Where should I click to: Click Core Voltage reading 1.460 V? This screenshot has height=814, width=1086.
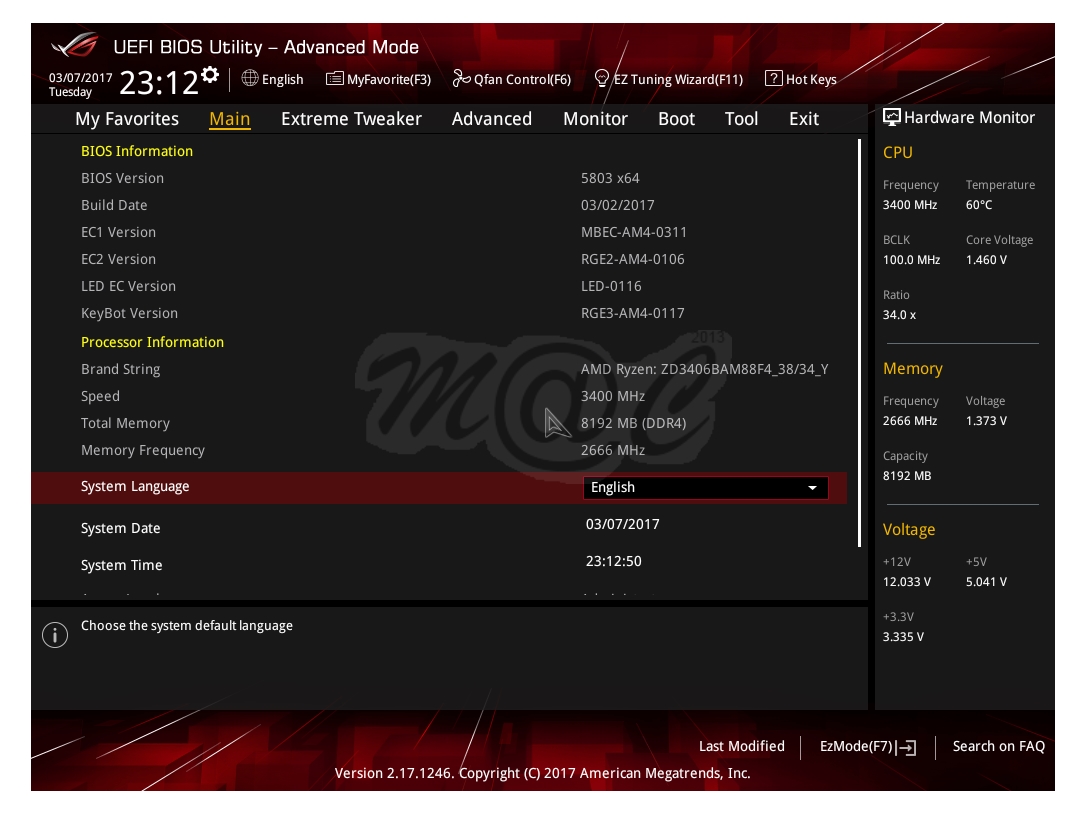tap(986, 260)
